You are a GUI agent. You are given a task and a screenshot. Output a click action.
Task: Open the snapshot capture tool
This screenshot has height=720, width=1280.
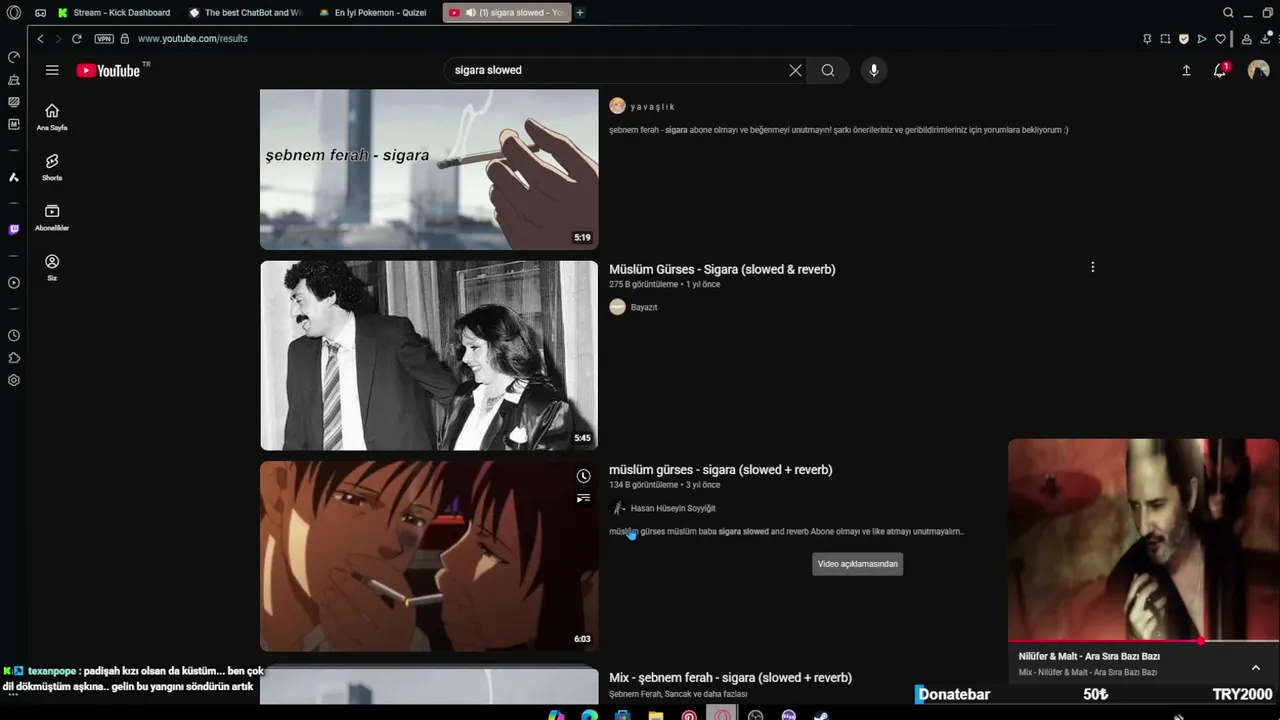click(x=1165, y=39)
